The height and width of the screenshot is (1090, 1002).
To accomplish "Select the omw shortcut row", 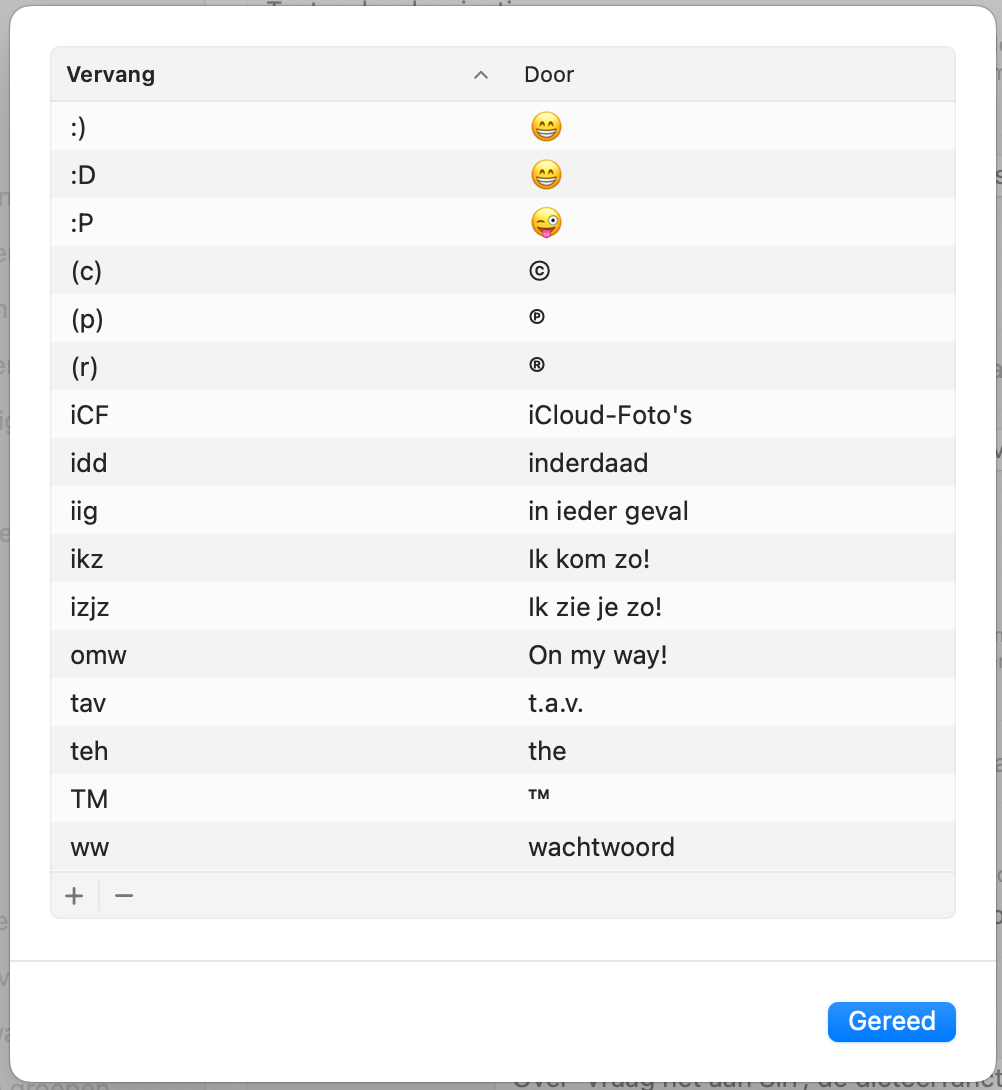I will 503,655.
